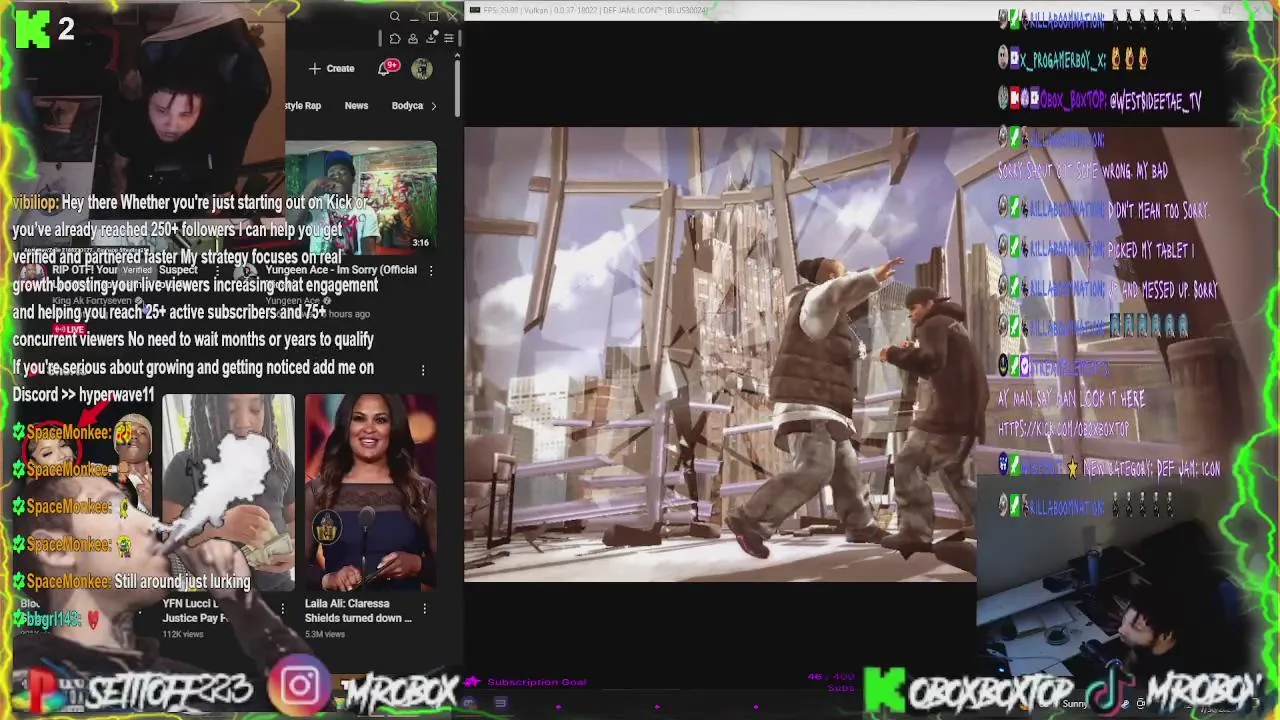Viewport: 1280px width, 720px height.
Task: Expand category chips with right arrow
Action: (433, 105)
